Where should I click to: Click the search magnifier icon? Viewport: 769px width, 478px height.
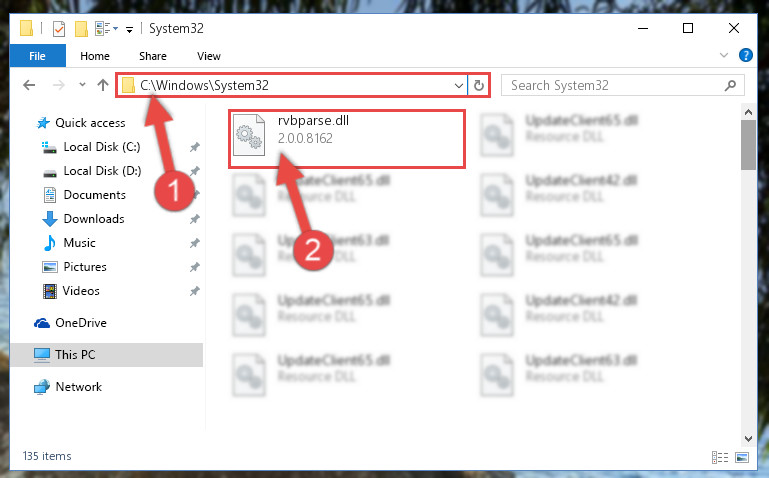[730, 85]
